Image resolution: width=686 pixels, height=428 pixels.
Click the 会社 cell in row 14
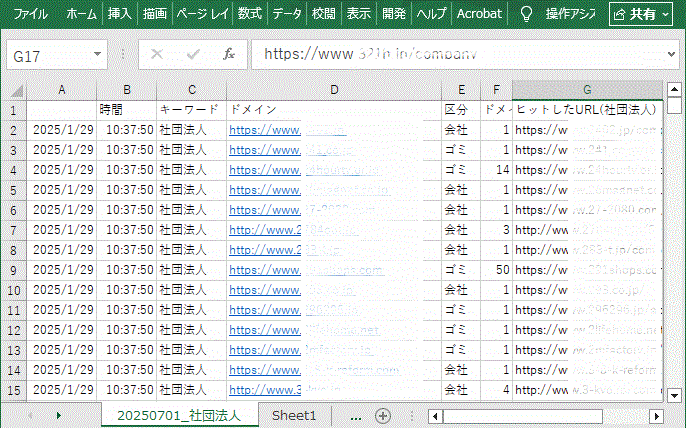pyautogui.click(x=461, y=370)
